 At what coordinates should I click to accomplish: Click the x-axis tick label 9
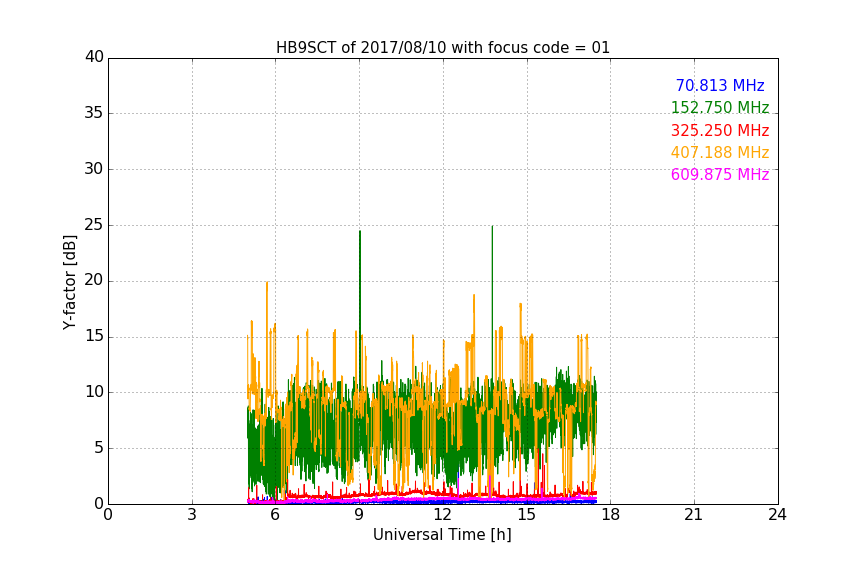coord(359,515)
